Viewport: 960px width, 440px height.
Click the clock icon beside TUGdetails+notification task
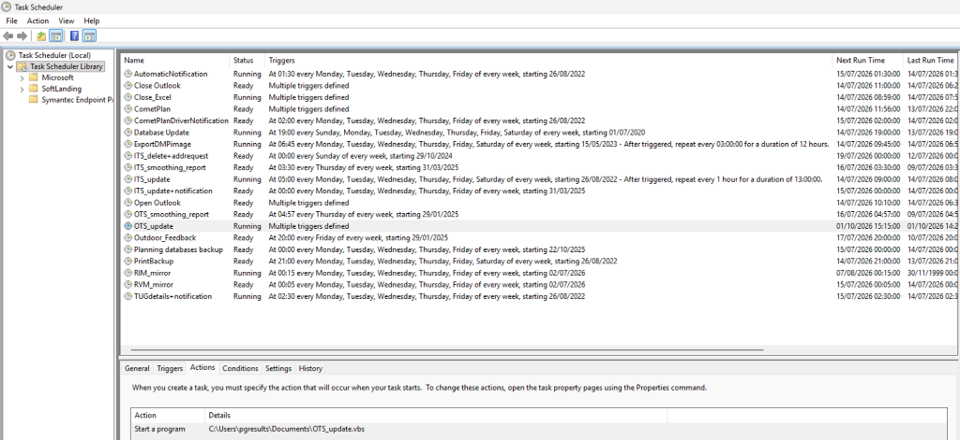coord(128,296)
